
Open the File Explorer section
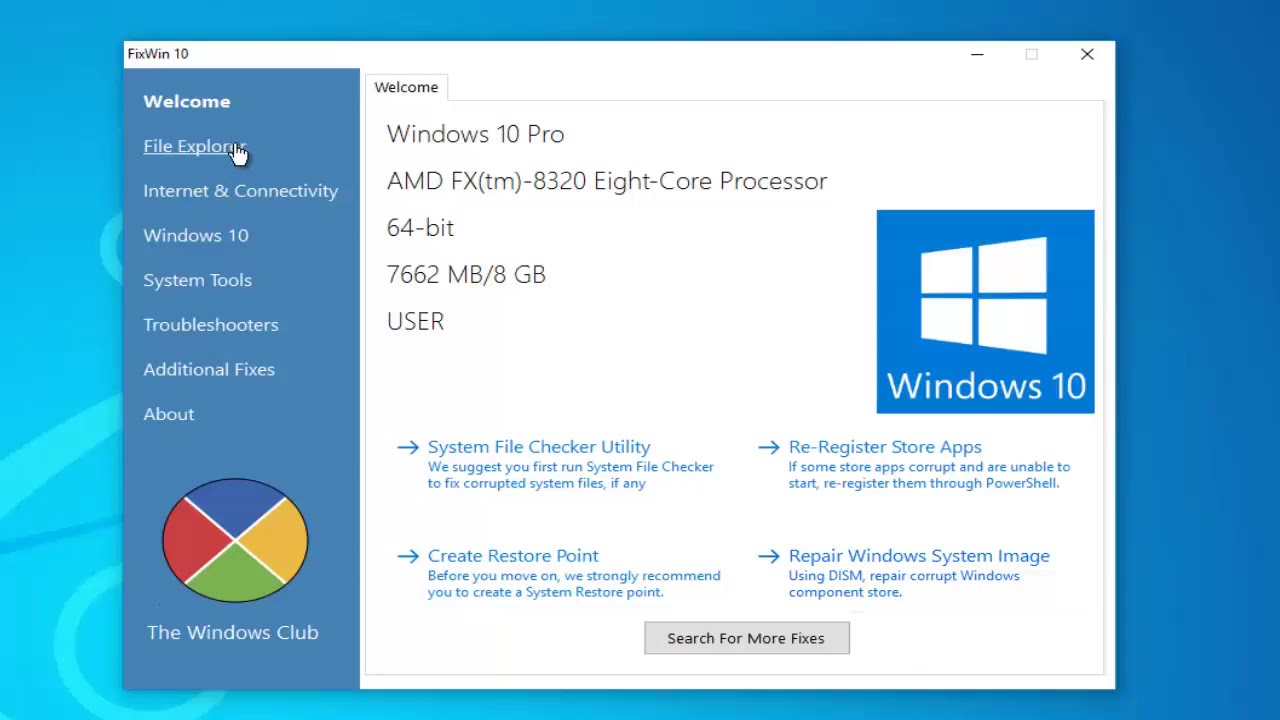point(194,146)
